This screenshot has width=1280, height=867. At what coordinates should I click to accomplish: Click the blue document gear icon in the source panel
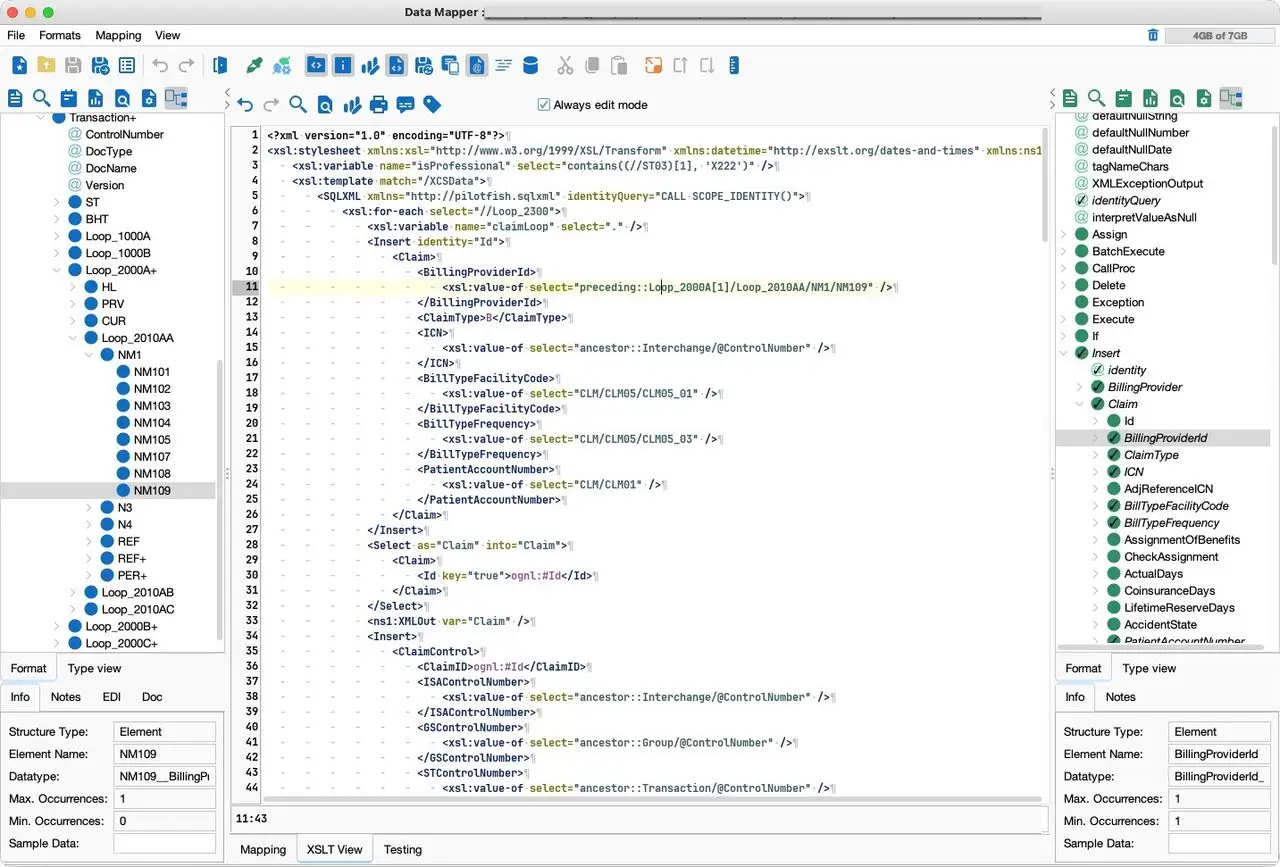pos(149,98)
